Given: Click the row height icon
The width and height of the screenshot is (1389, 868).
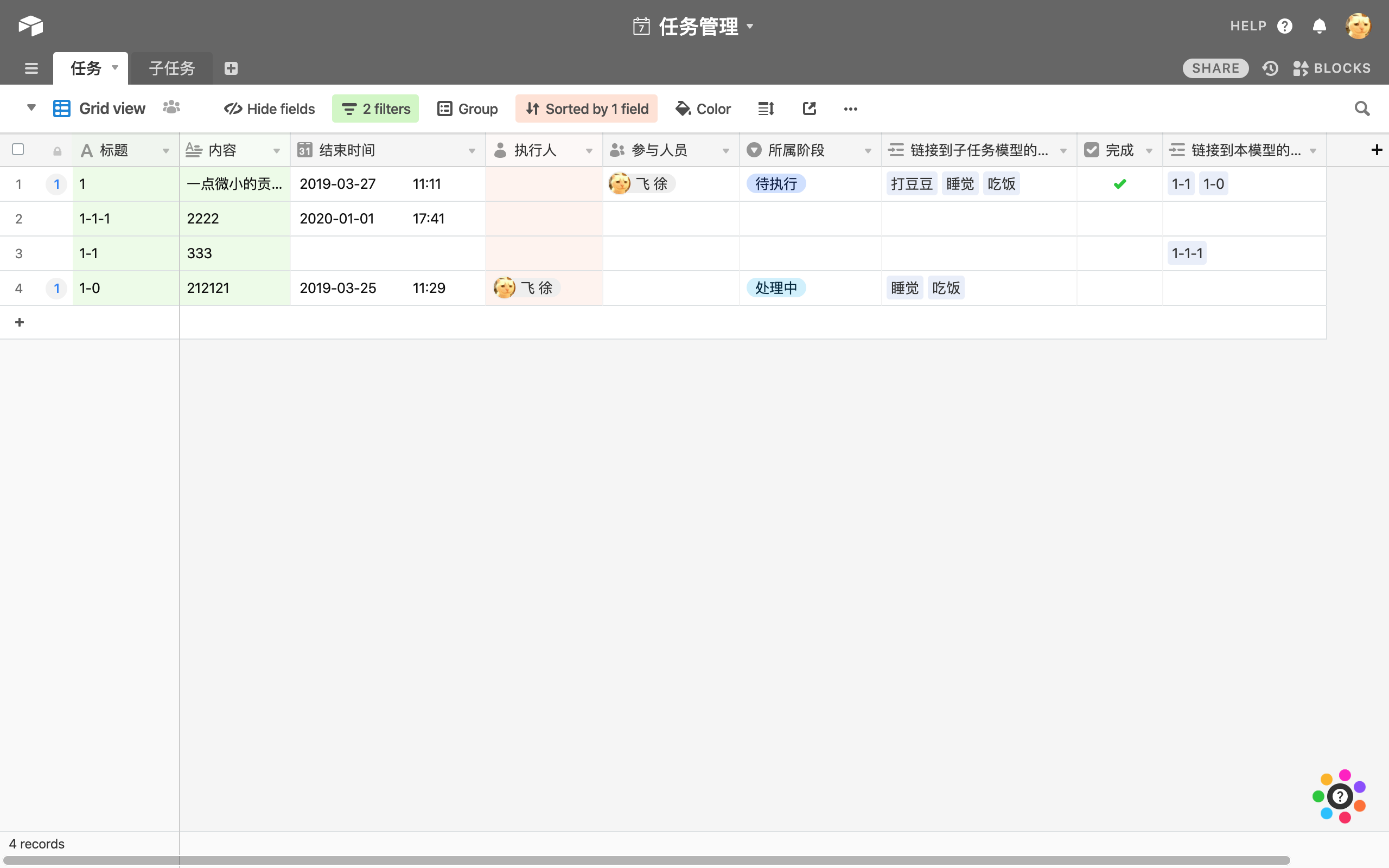Looking at the screenshot, I should pyautogui.click(x=766, y=108).
